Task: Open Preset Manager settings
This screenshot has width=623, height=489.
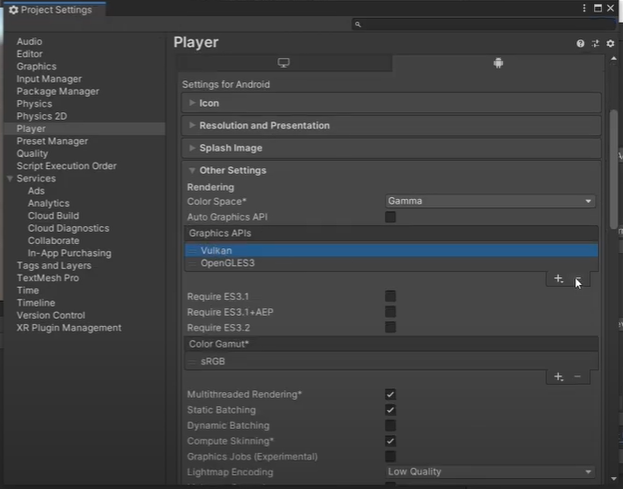Action: point(52,141)
